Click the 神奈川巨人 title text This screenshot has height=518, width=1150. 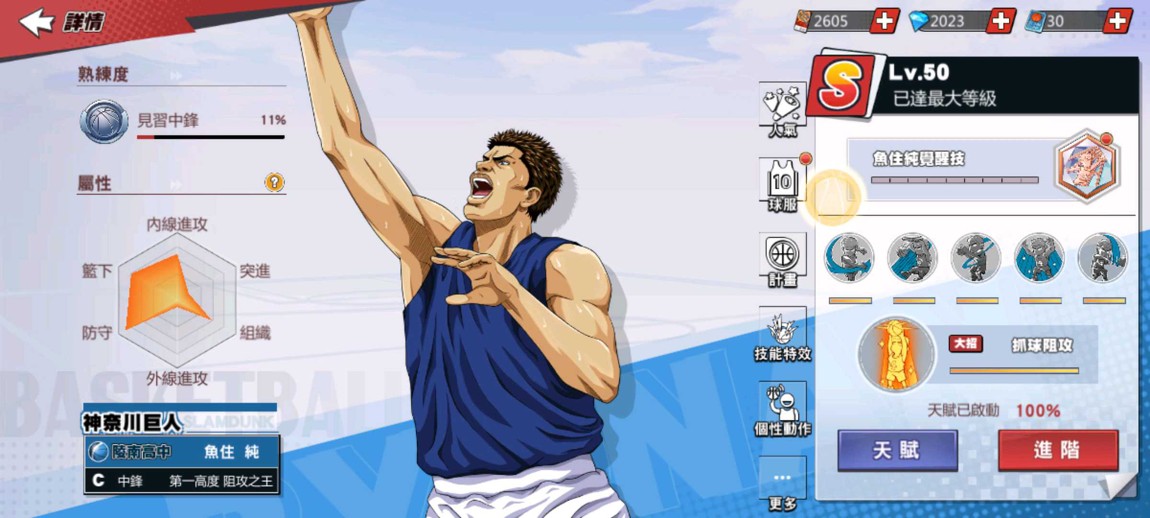coord(131,423)
